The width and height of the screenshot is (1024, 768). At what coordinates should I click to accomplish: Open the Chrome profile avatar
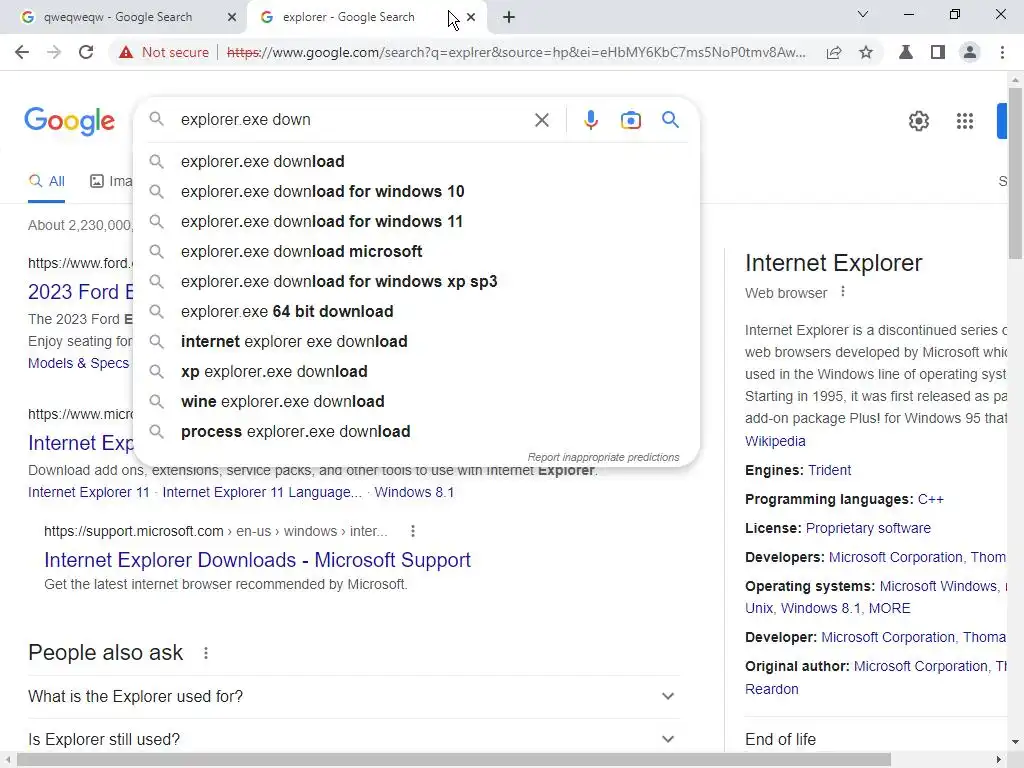[970, 52]
